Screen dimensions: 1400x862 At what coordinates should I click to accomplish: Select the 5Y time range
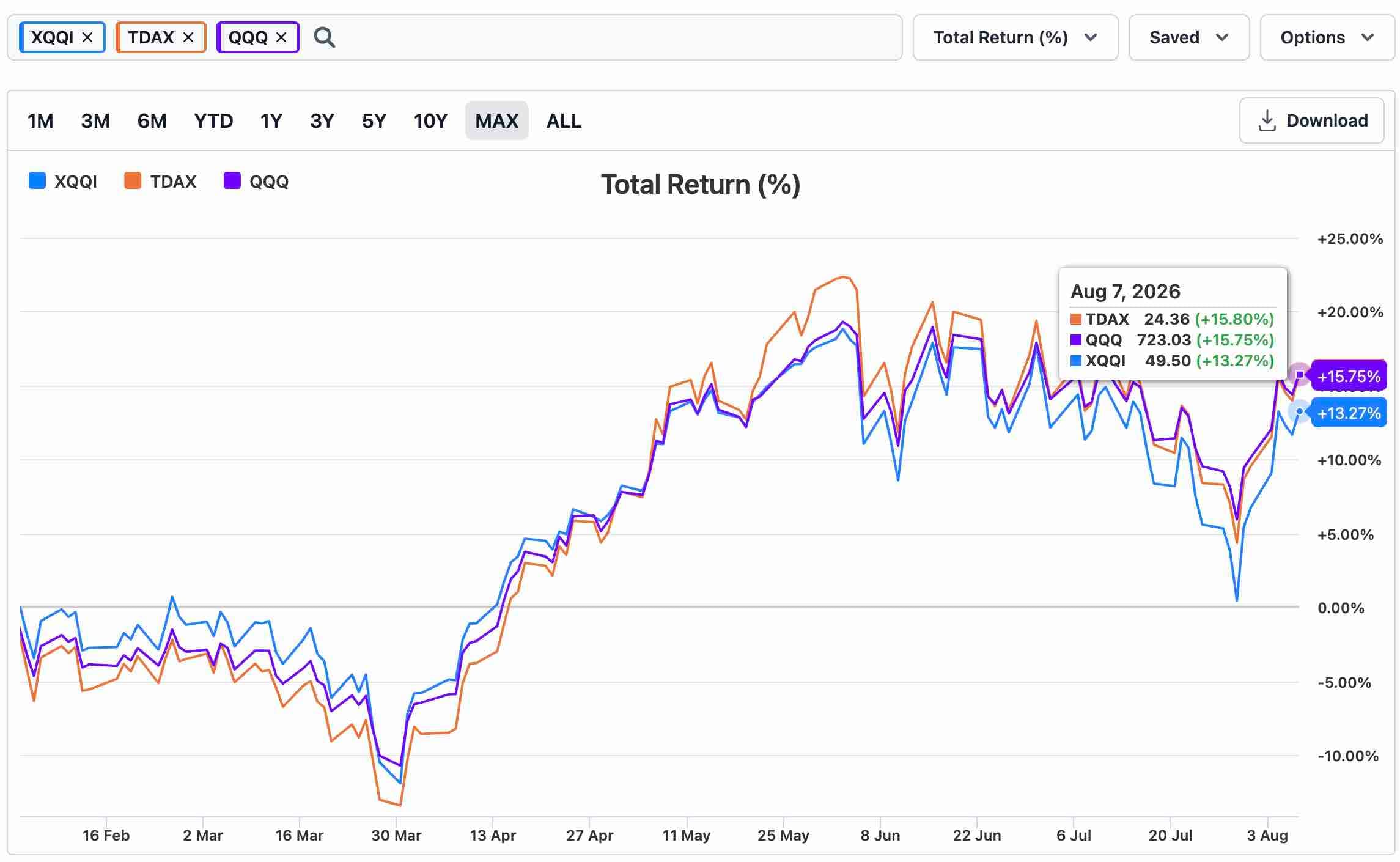click(374, 120)
